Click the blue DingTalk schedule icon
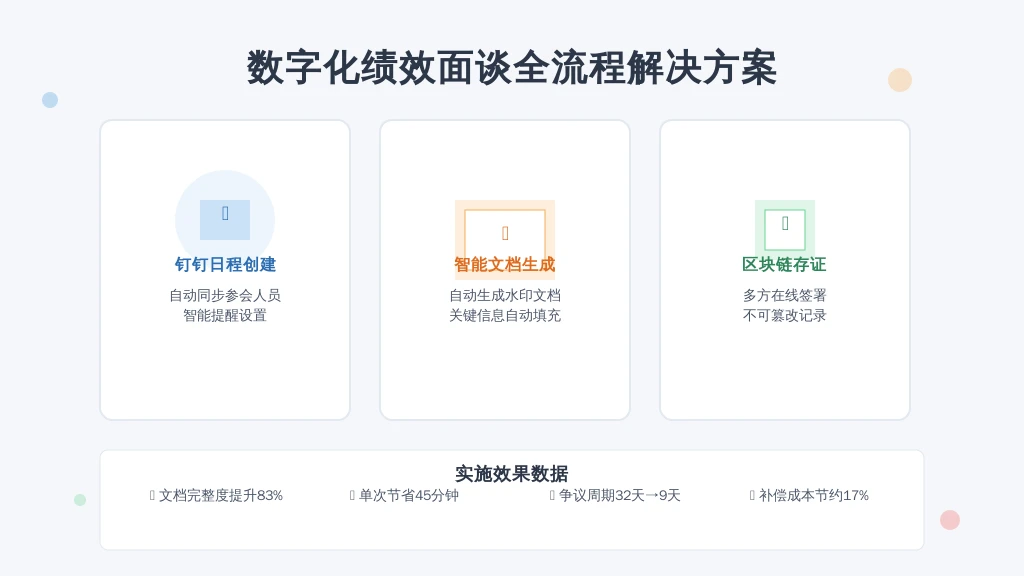Viewport: 1024px width, 576px height. point(225,219)
